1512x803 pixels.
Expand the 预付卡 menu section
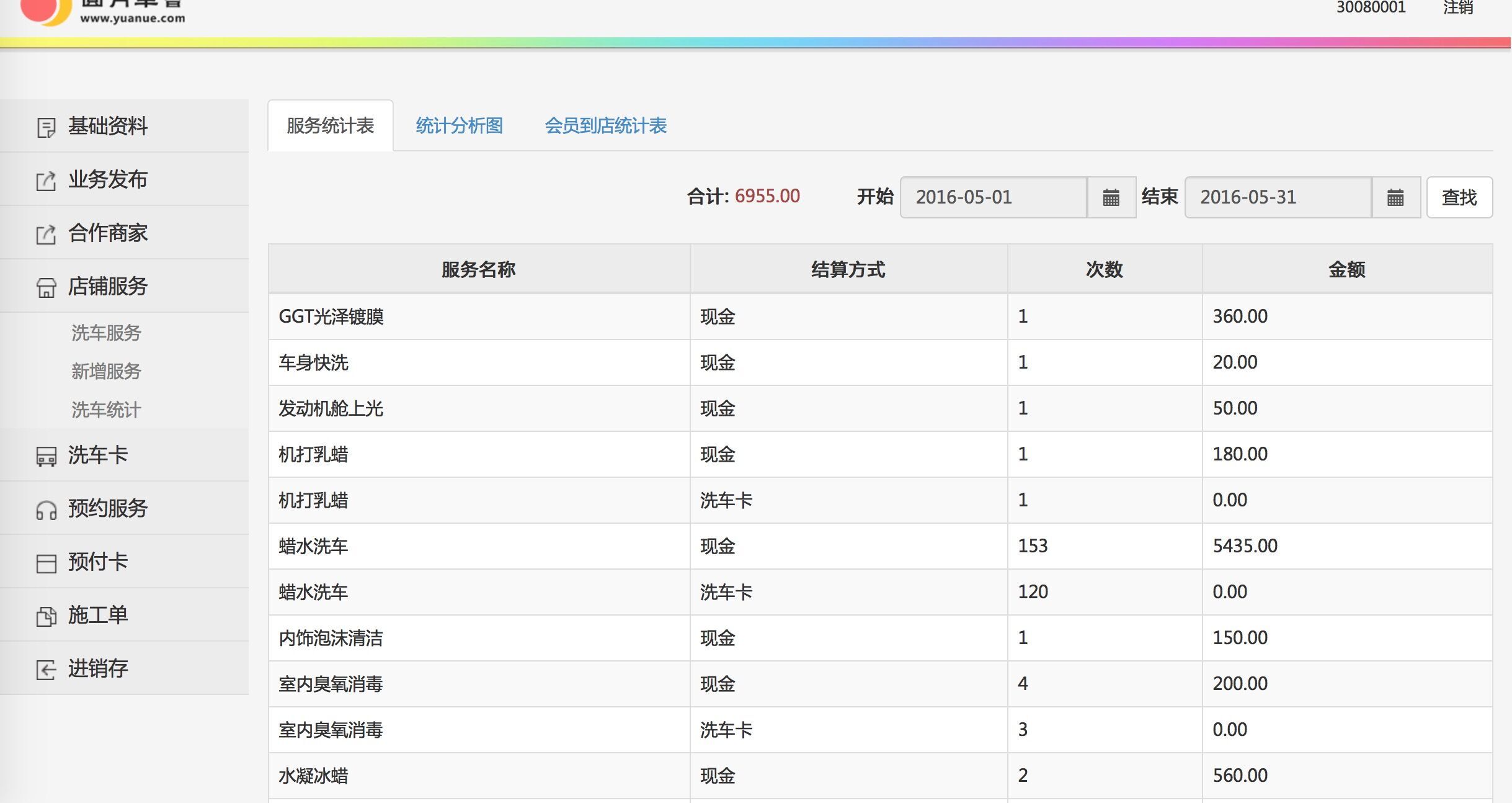[124, 562]
